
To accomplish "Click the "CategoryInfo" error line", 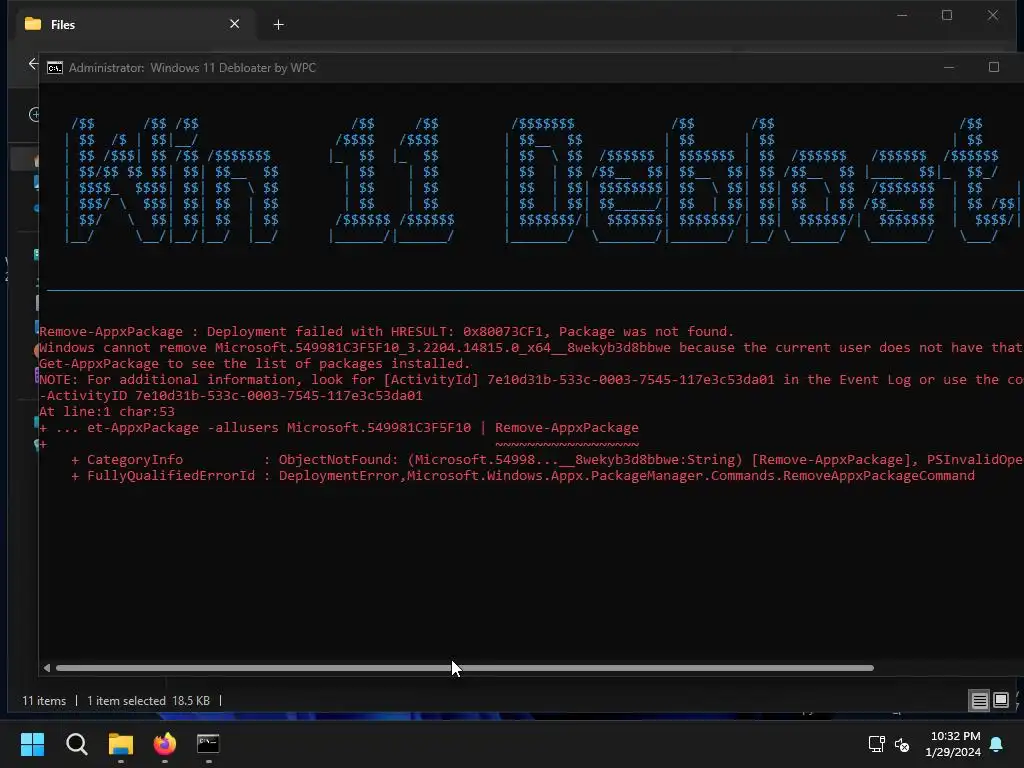I will tap(547, 460).
